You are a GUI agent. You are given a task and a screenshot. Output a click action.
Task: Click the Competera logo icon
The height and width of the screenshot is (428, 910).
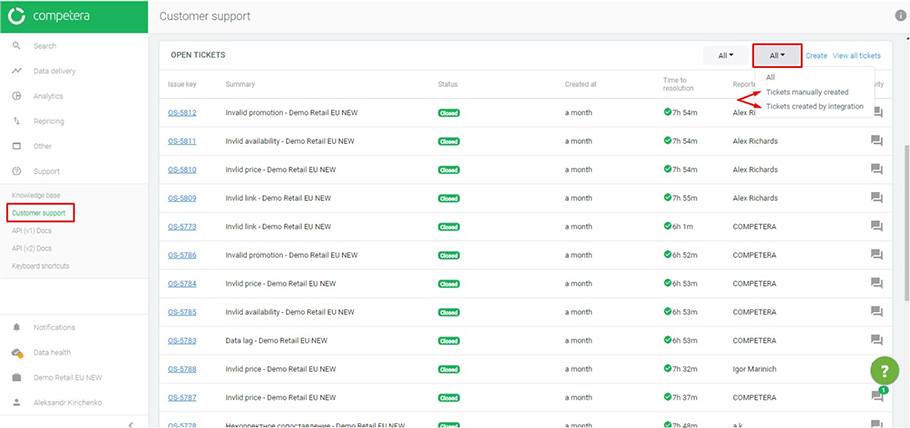pyautogui.click(x=17, y=16)
